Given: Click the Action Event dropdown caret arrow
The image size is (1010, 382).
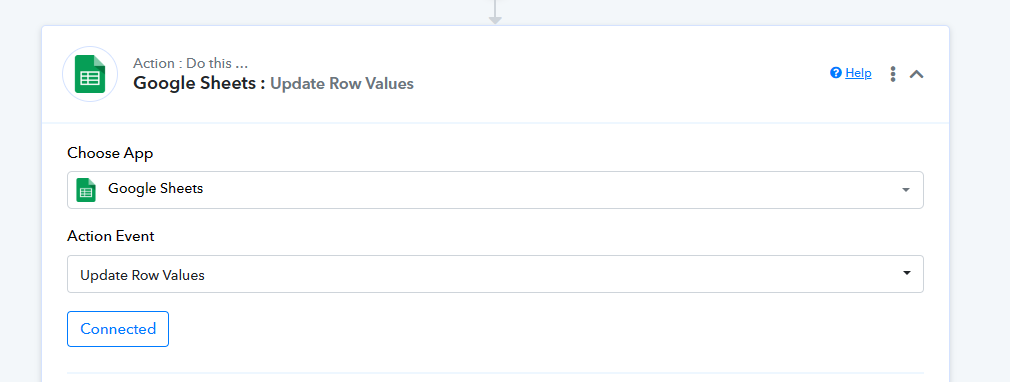Looking at the screenshot, I should click(906, 272).
